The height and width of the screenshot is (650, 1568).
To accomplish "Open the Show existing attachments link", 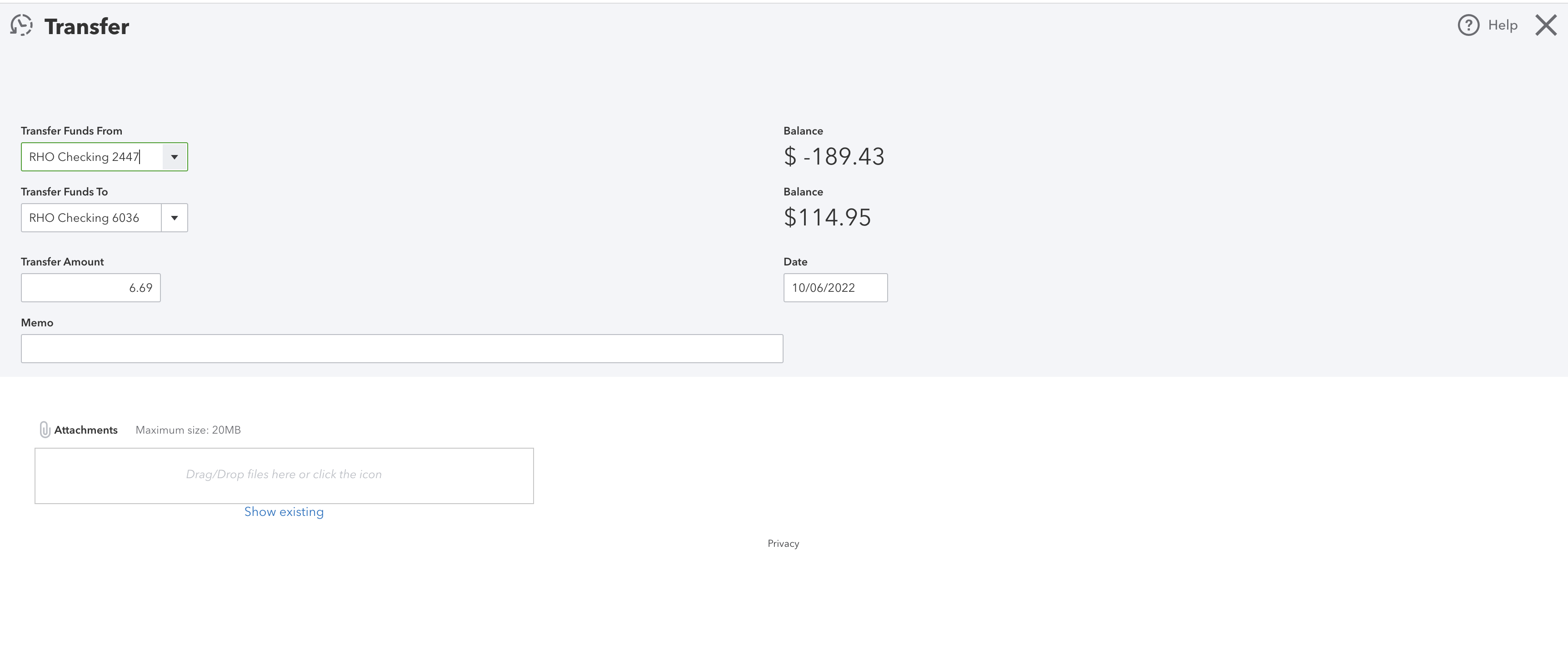I will point(284,512).
